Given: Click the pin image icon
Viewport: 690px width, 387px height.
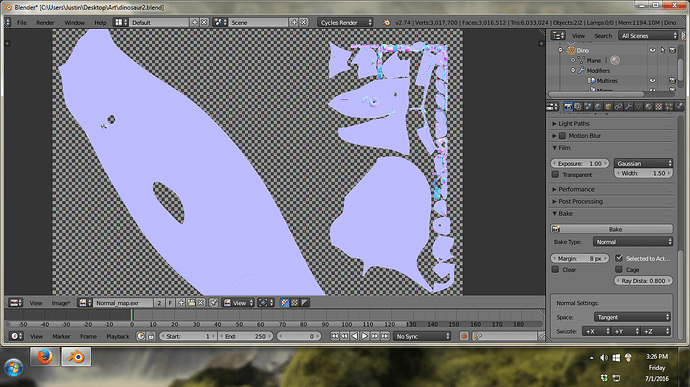Looking at the screenshot, I should coord(213,303).
